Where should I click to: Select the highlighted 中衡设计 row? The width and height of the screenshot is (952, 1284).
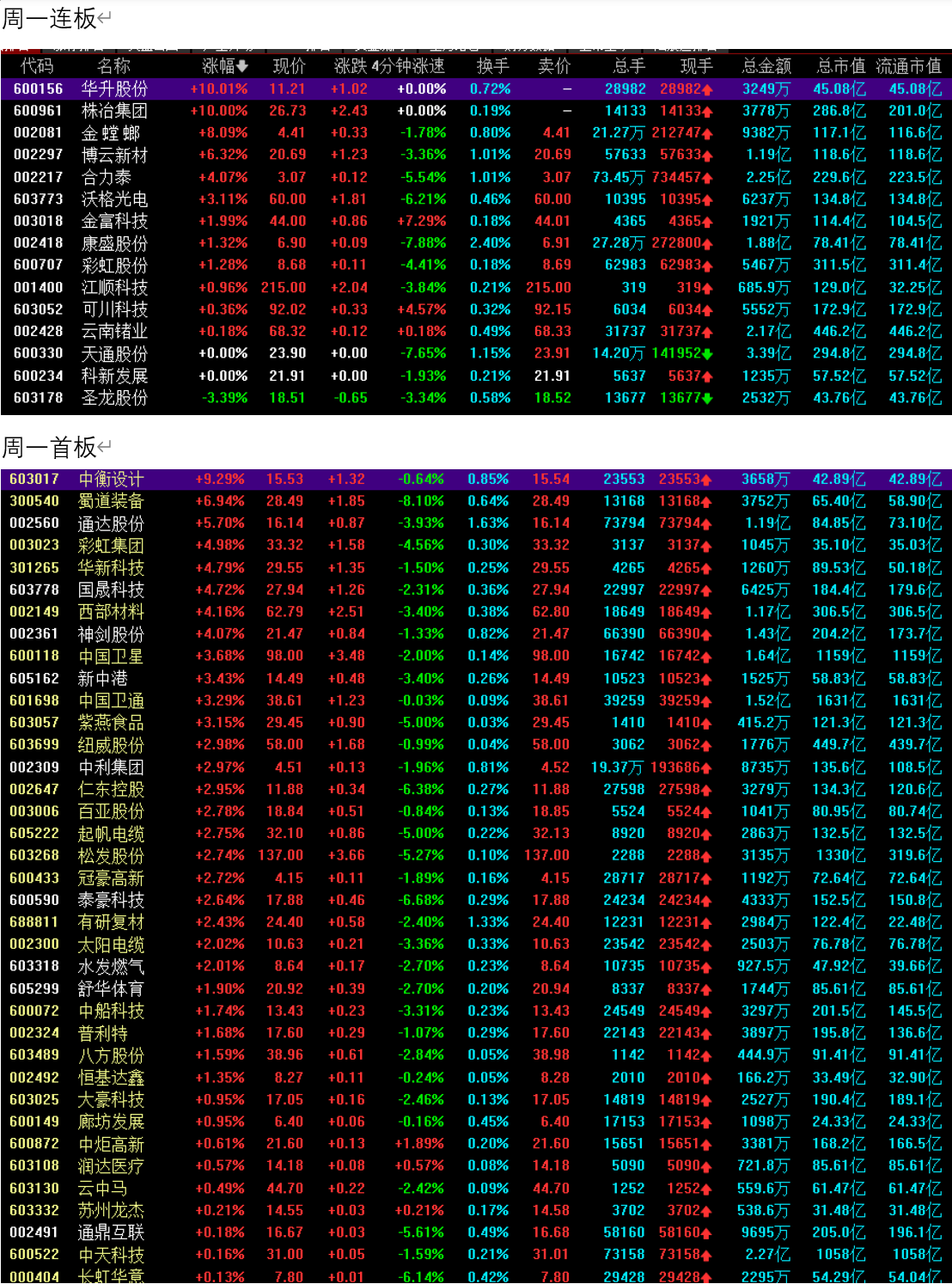pyautogui.click(x=476, y=480)
